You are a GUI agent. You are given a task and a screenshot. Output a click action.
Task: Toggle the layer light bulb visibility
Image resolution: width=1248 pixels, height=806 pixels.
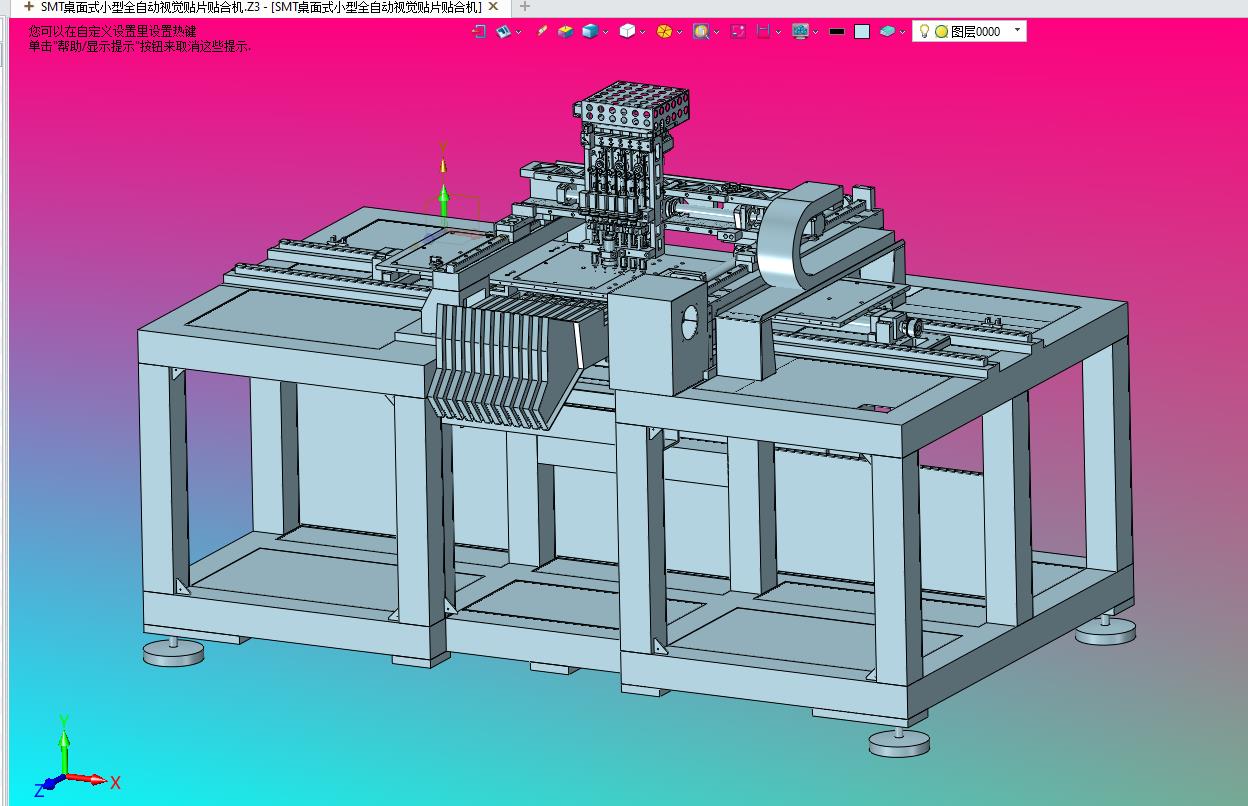point(924,32)
